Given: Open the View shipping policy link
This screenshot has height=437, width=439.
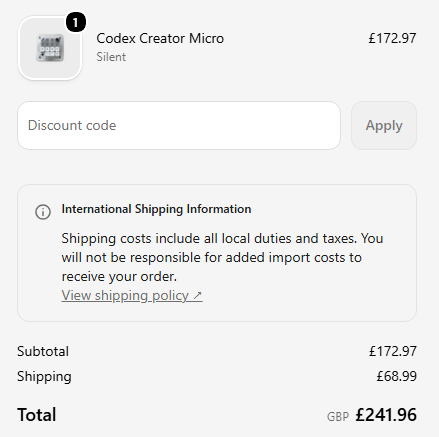Looking at the screenshot, I should tap(132, 296).
